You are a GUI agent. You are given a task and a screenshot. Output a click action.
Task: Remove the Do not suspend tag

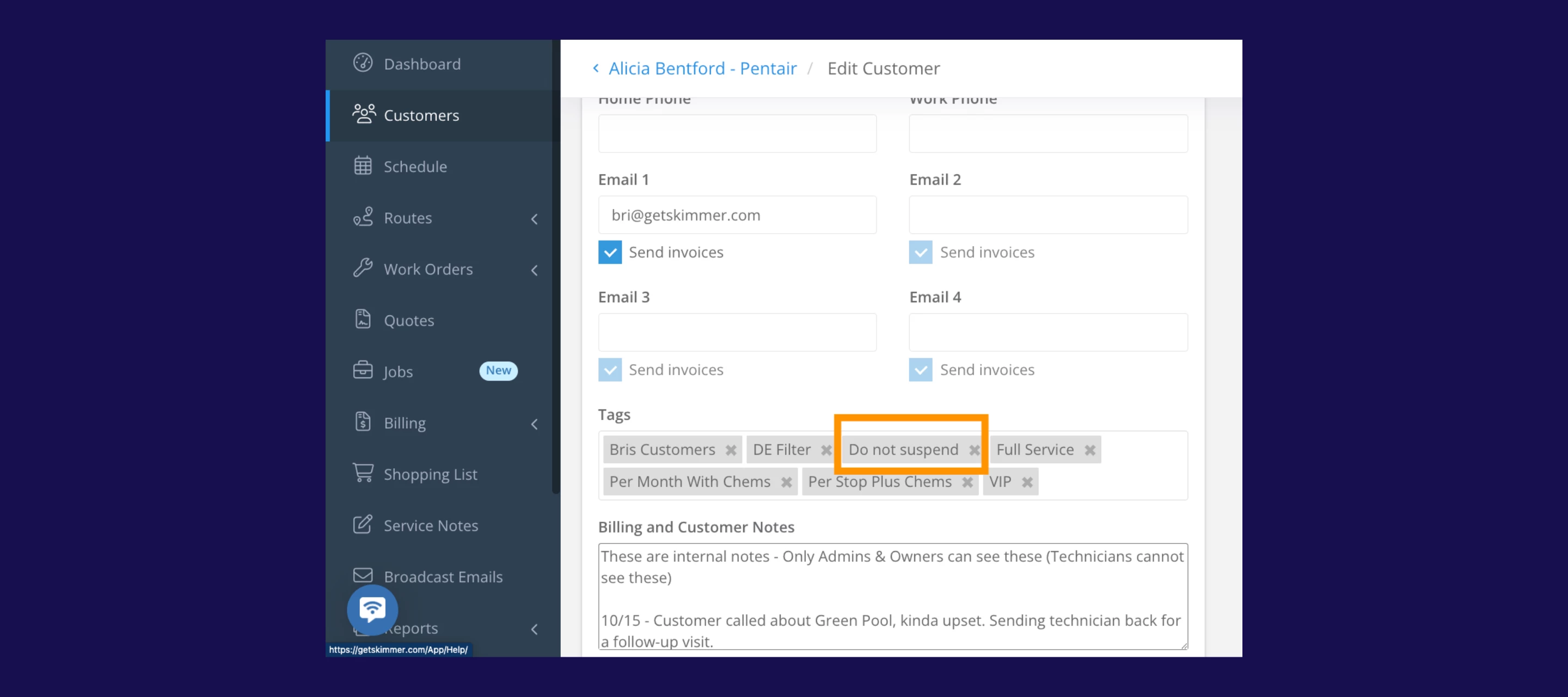(974, 450)
